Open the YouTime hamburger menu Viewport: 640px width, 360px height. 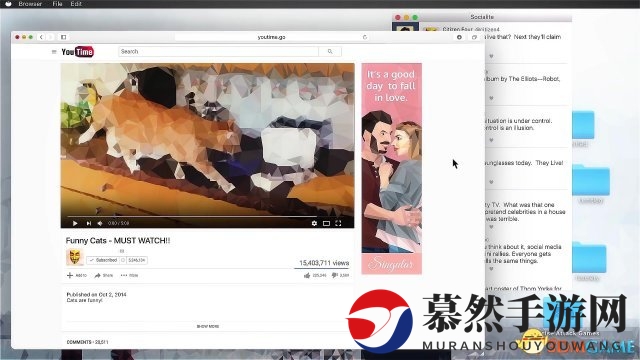(x=54, y=52)
